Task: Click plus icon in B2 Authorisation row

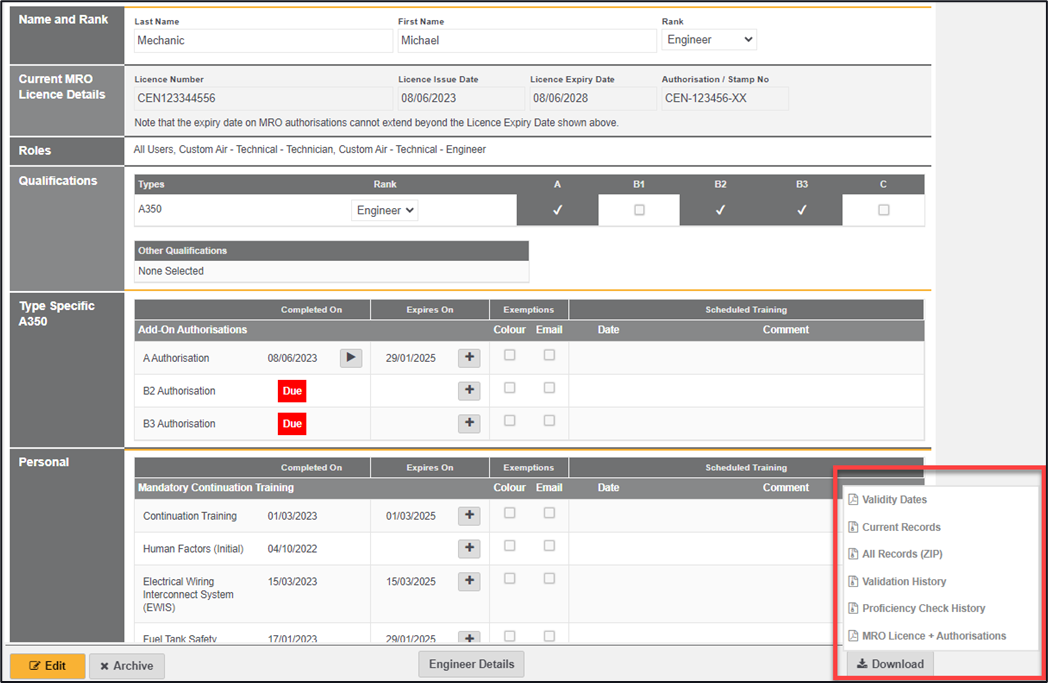Action: (x=469, y=391)
